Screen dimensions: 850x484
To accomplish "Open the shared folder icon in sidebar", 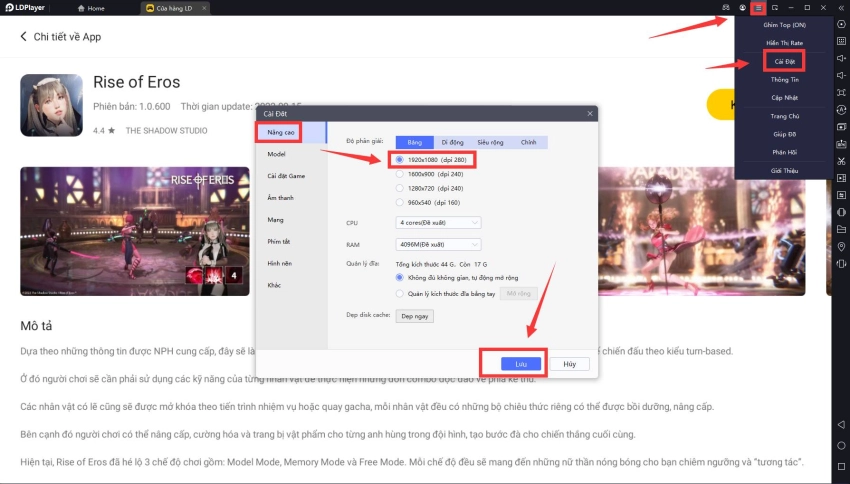I will tap(841, 229).
